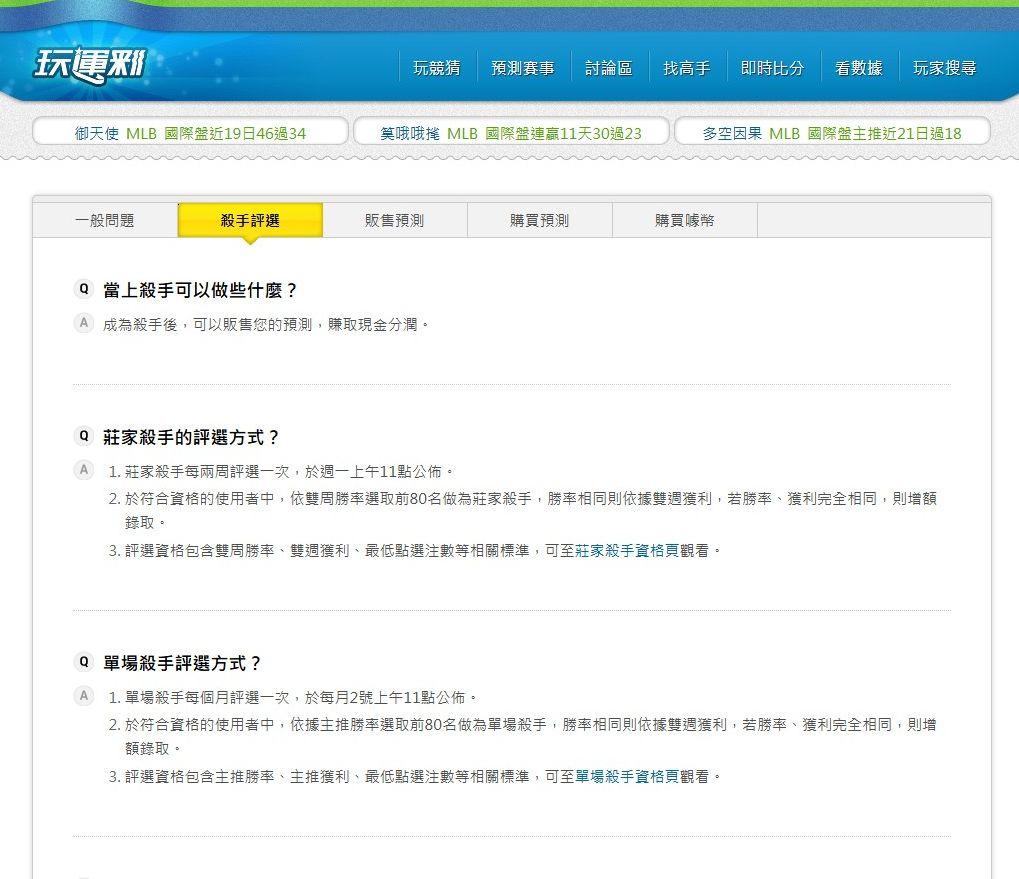This screenshot has height=879, width=1019.
Task: Open 玩家搜尋 player search
Action: [x=945, y=68]
